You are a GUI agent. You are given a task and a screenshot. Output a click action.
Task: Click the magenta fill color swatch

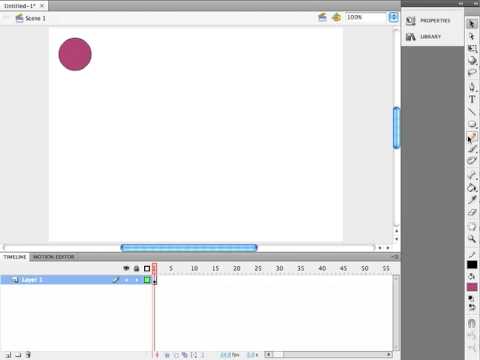(472, 287)
